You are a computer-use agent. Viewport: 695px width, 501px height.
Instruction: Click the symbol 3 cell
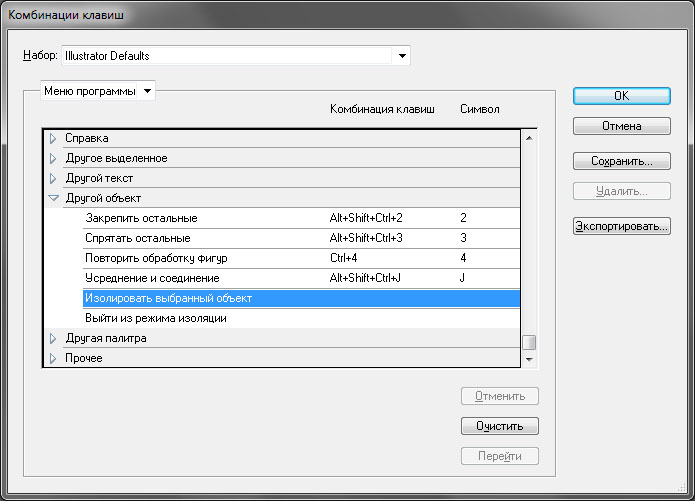463,238
